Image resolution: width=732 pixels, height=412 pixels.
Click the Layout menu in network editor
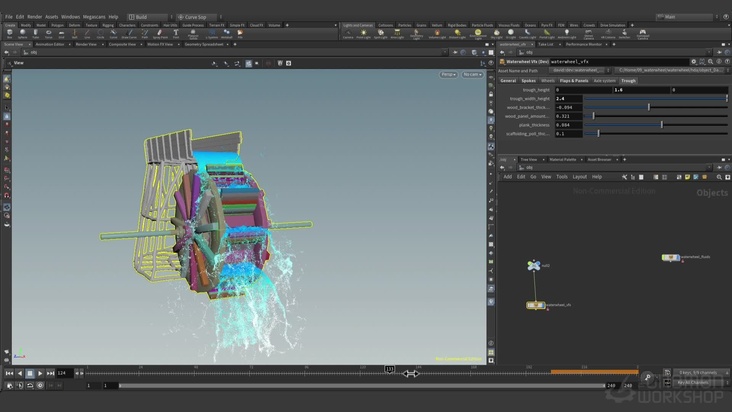point(579,176)
